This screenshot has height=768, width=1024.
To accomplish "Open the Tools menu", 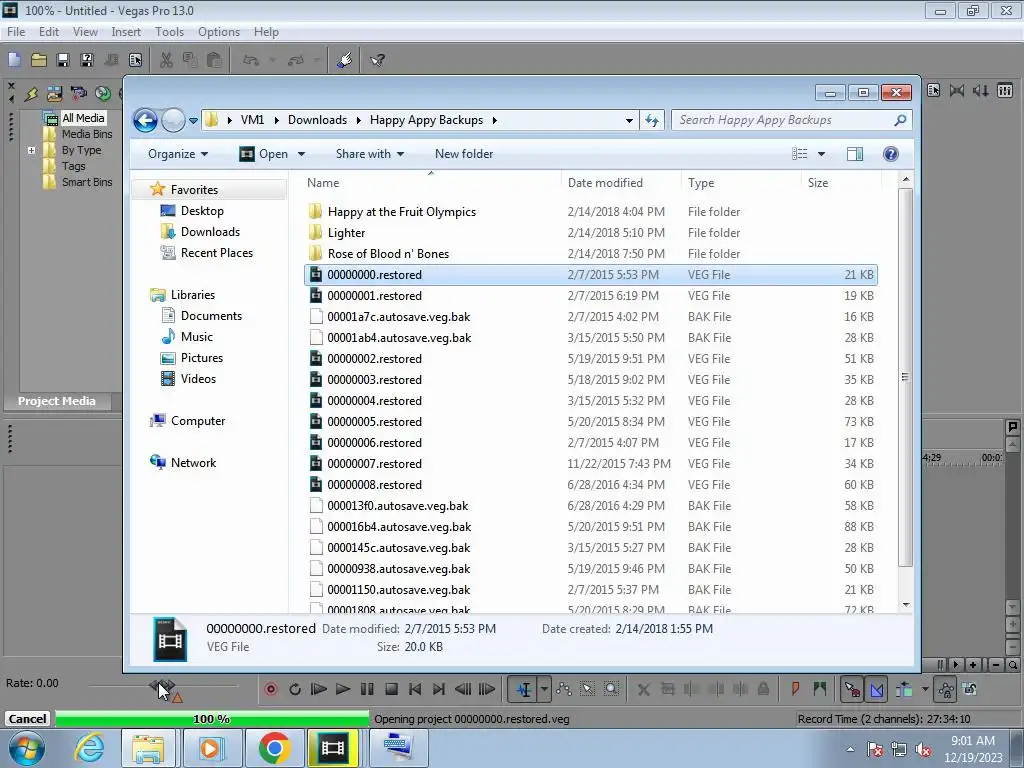I will pos(169,31).
